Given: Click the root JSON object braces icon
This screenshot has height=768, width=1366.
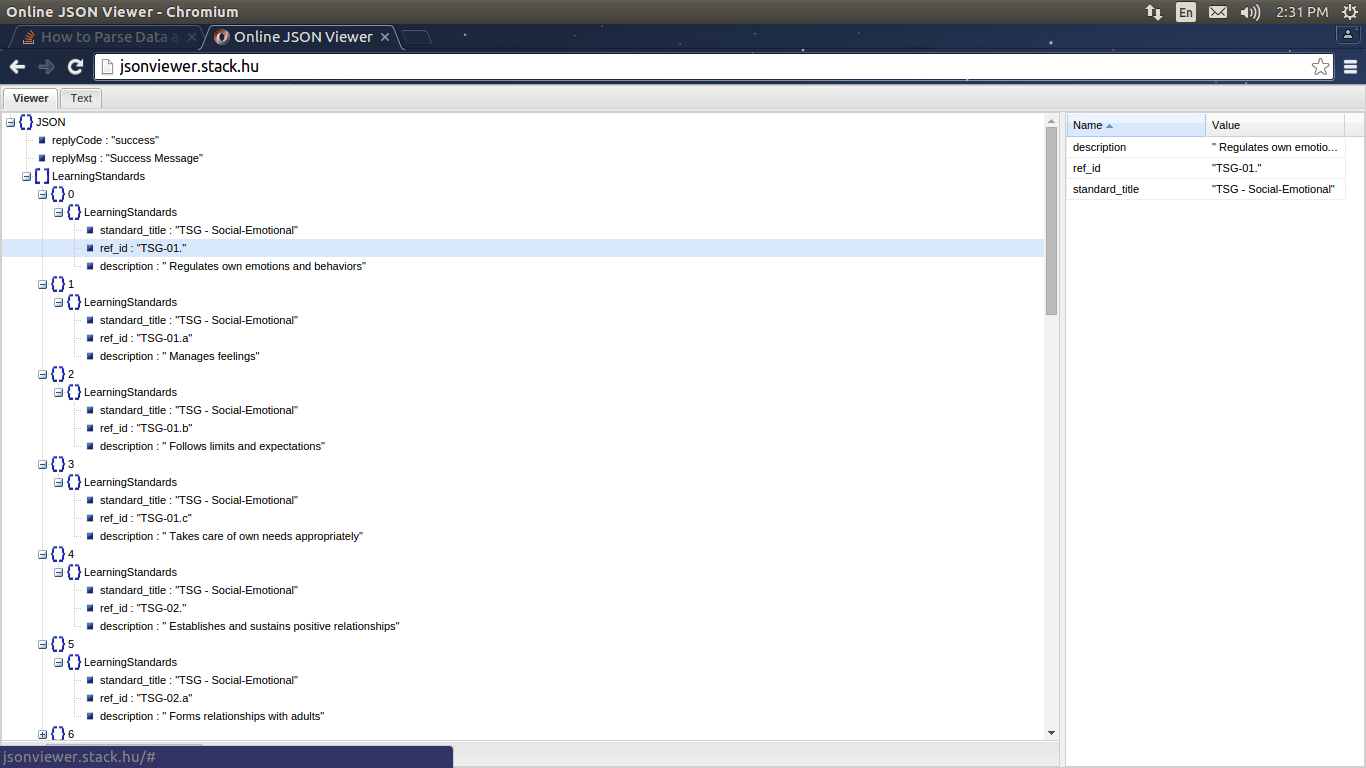Looking at the screenshot, I should [x=26, y=122].
